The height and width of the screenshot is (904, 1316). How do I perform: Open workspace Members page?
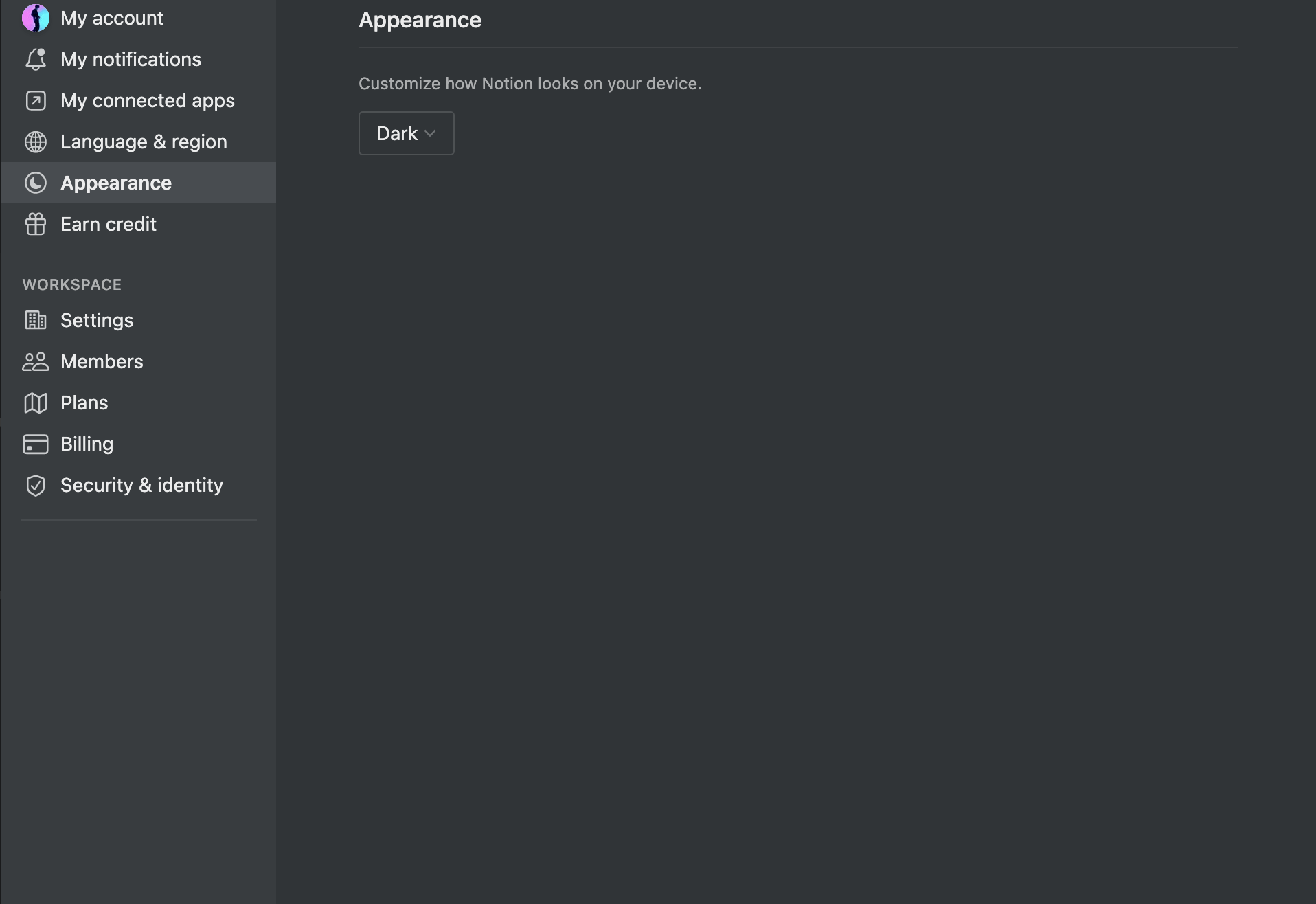139,361
